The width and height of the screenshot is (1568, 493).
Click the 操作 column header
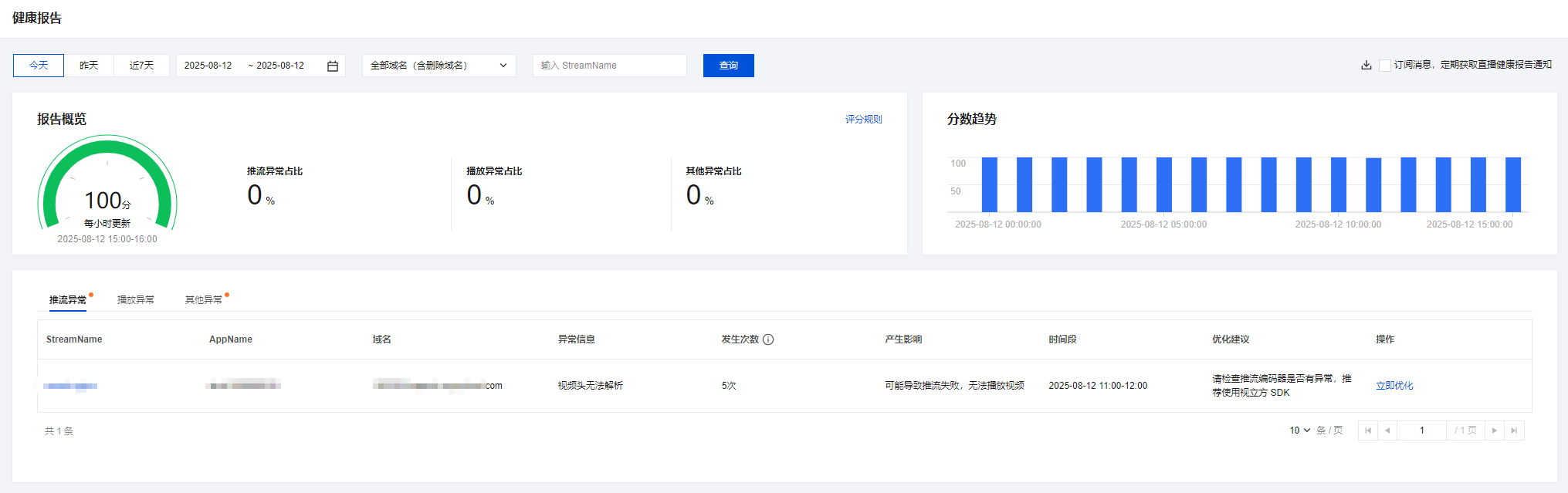tap(1385, 339)
